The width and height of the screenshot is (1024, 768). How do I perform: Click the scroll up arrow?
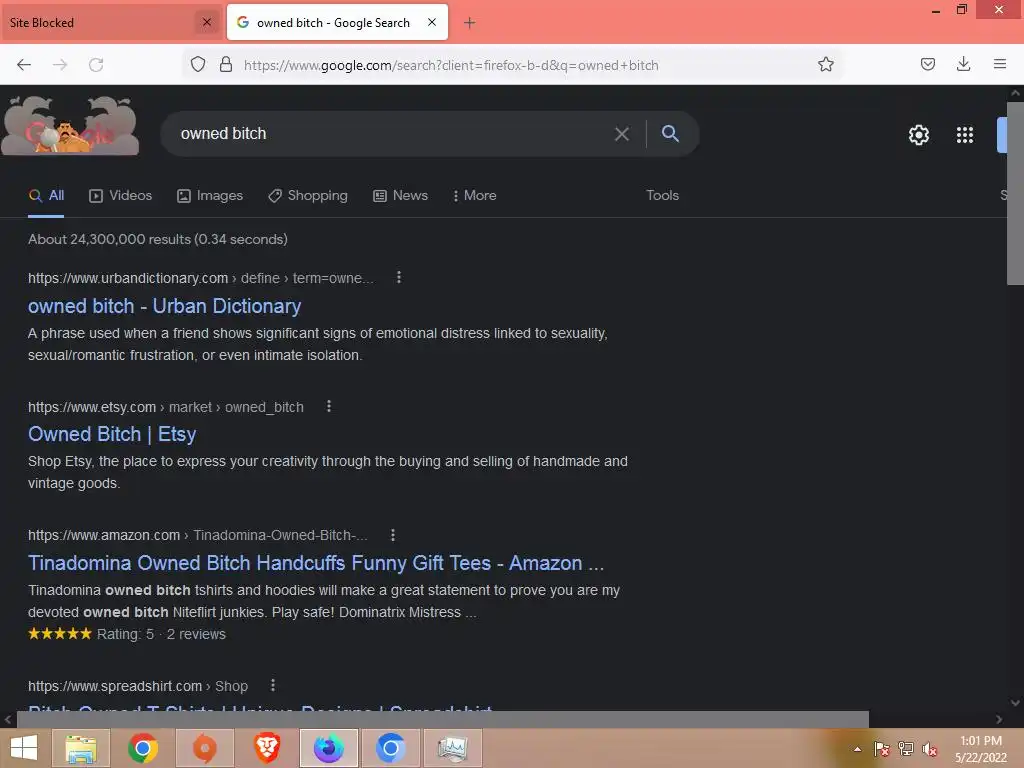tap(1015, 93)
